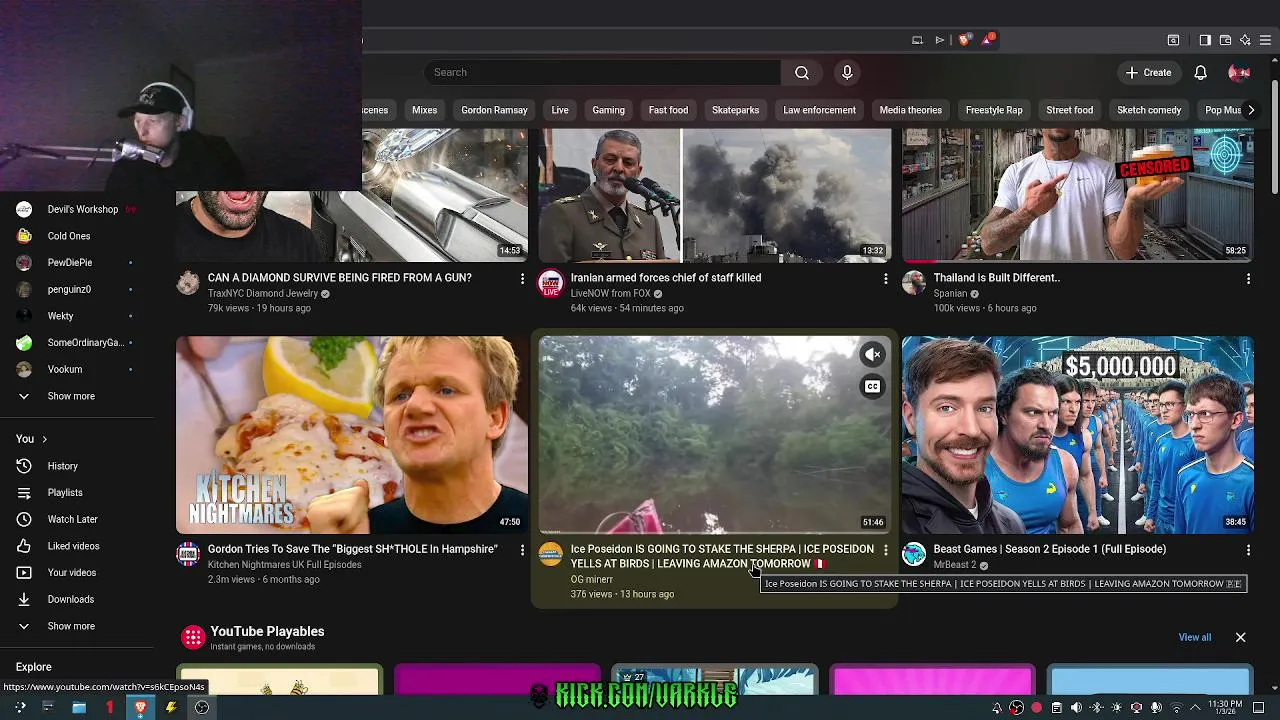Expand the You section Show more
The image size is (1280, 720).
click(71, 626)
